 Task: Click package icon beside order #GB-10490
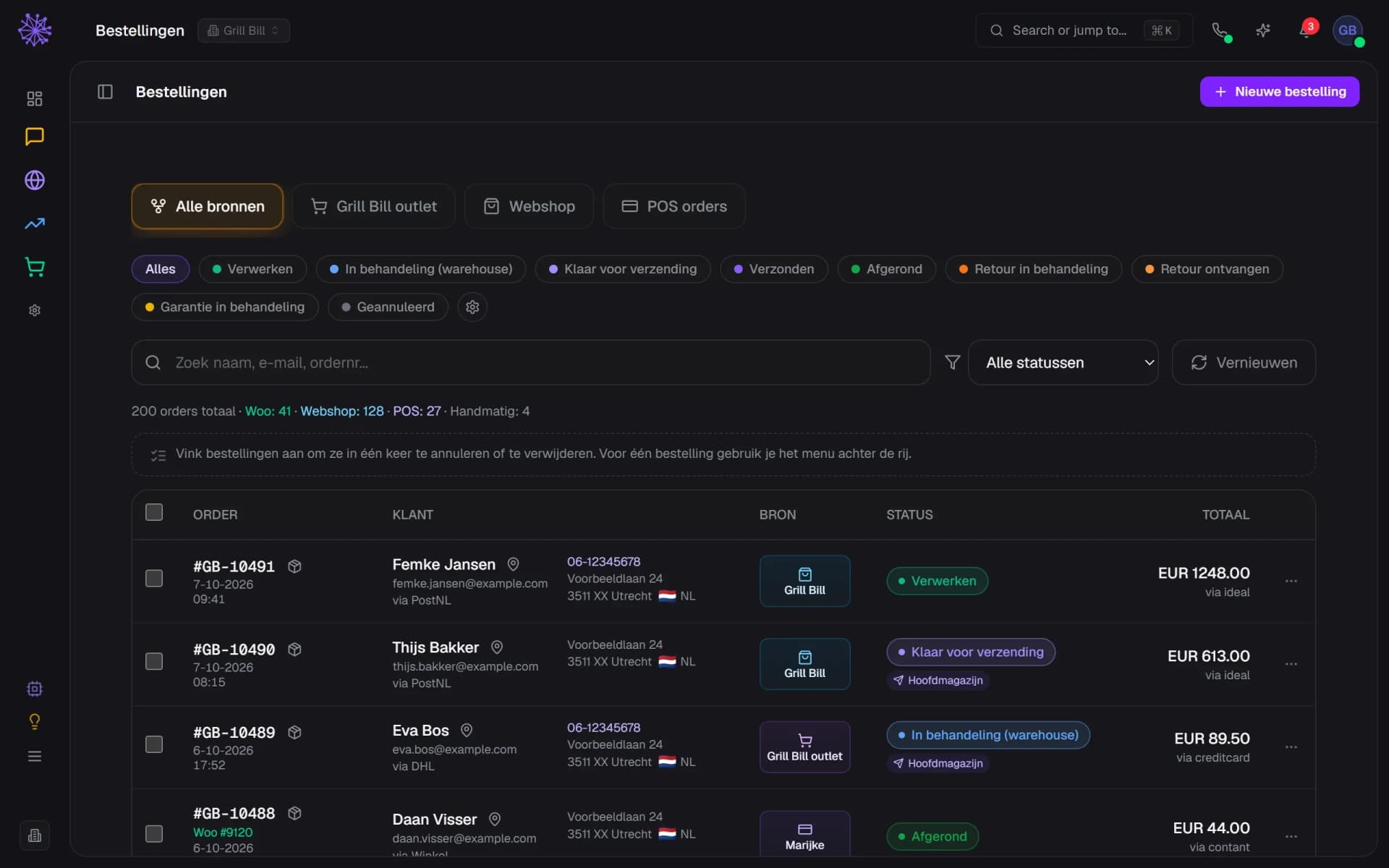click(294, 650)
